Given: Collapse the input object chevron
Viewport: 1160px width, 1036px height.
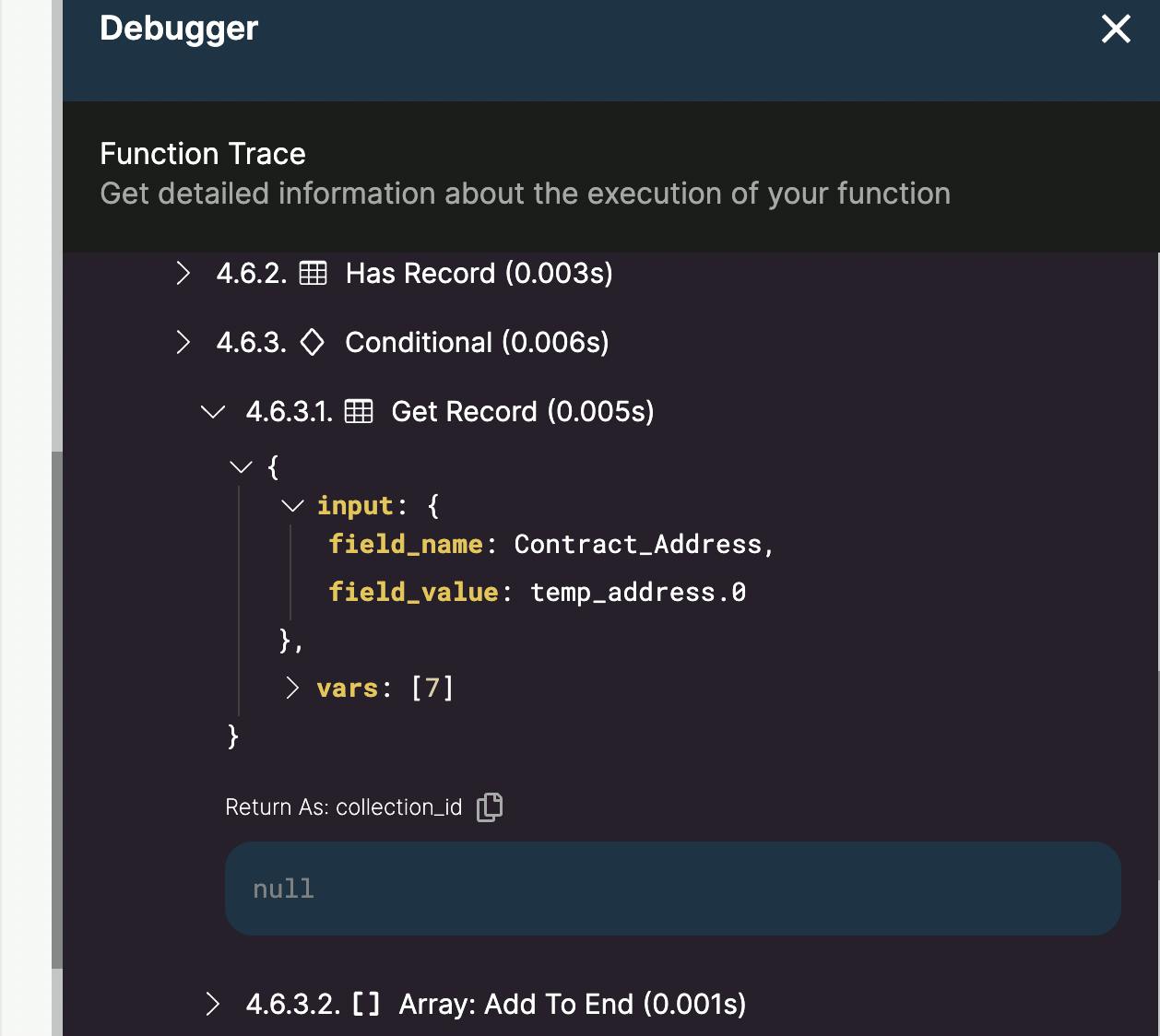Looking at the screenshot, I should pos(292,505).
